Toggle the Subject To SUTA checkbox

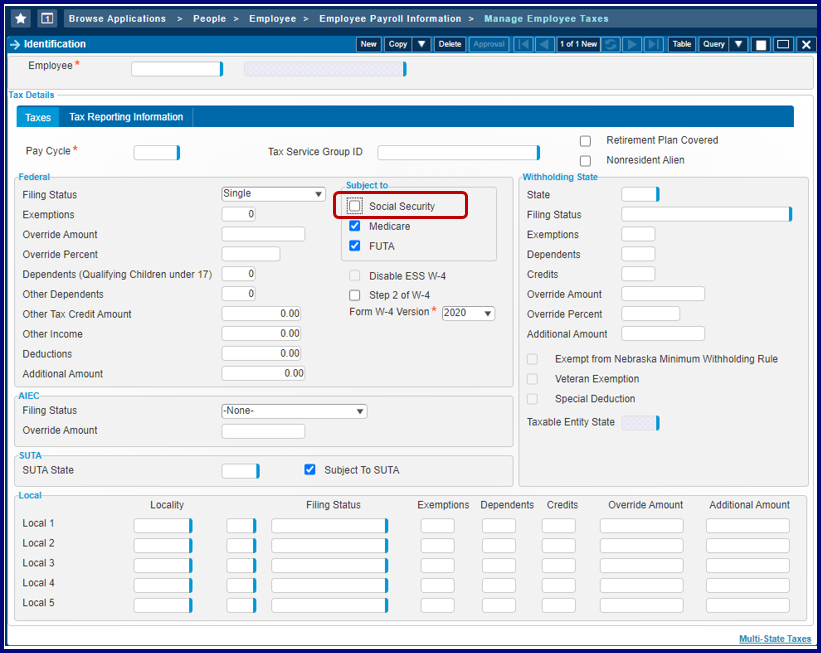(310, 470)
